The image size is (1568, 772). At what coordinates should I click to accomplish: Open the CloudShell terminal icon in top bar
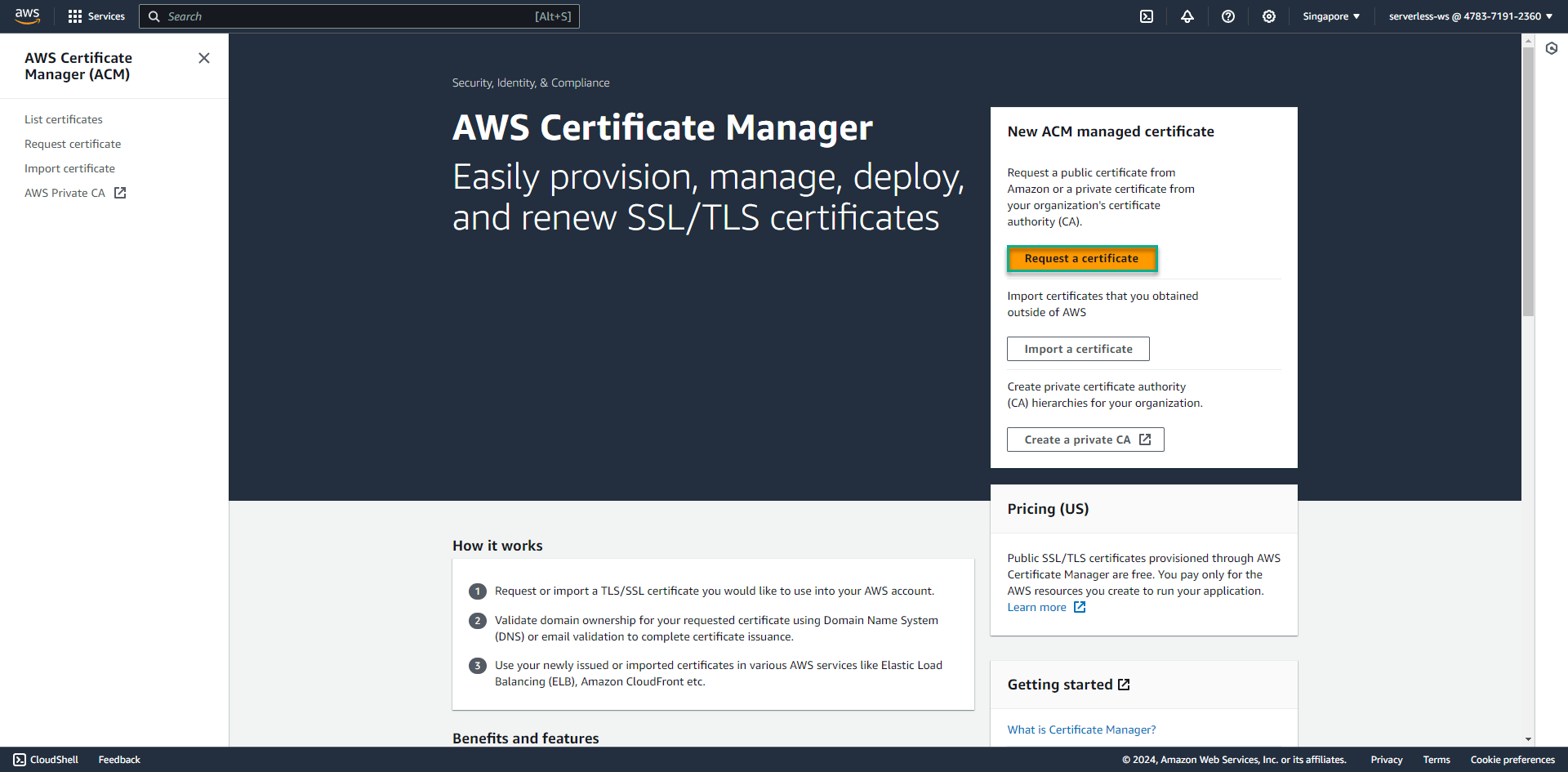[1147, 16]
